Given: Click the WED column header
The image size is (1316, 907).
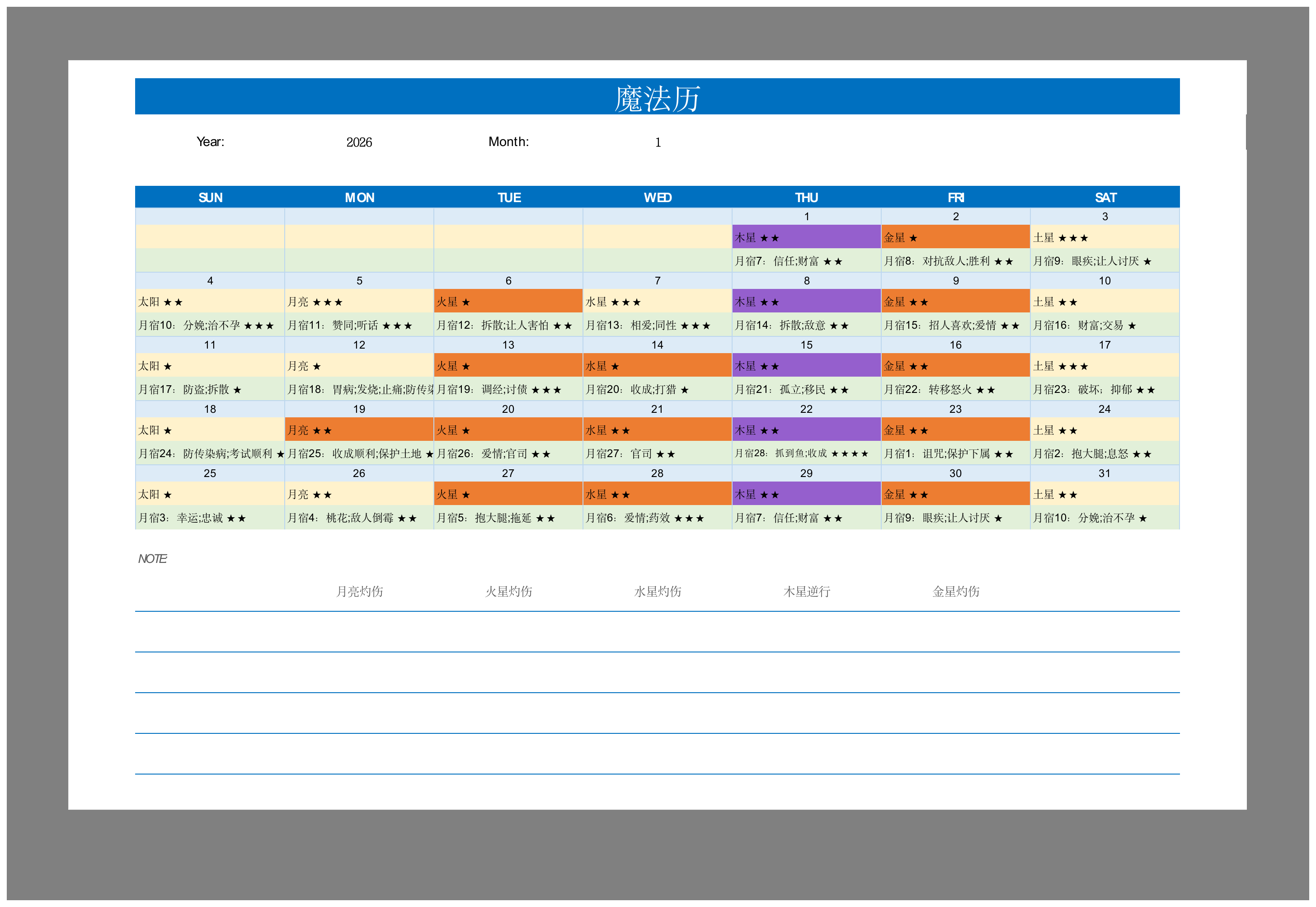Looking at the screenshot, I should 657,197.
